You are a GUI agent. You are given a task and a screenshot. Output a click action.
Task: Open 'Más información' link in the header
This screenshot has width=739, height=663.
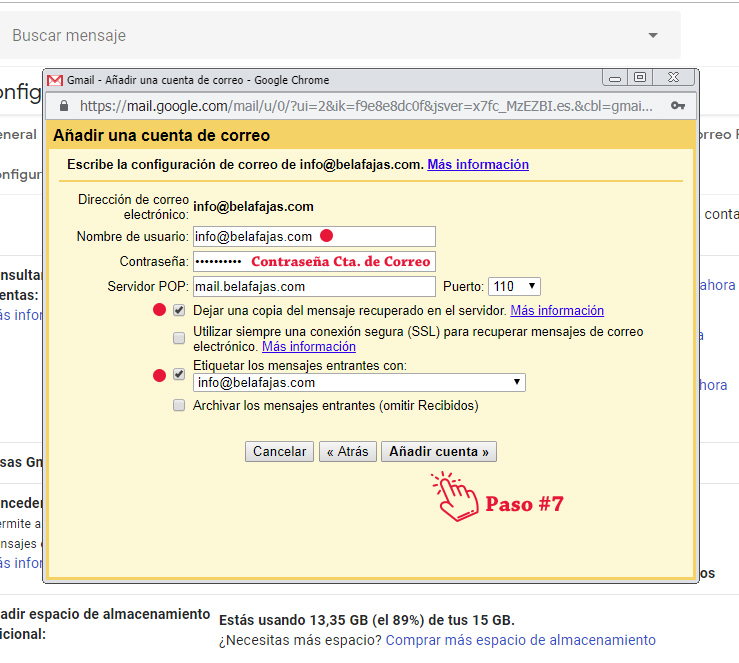pos(478,165)
